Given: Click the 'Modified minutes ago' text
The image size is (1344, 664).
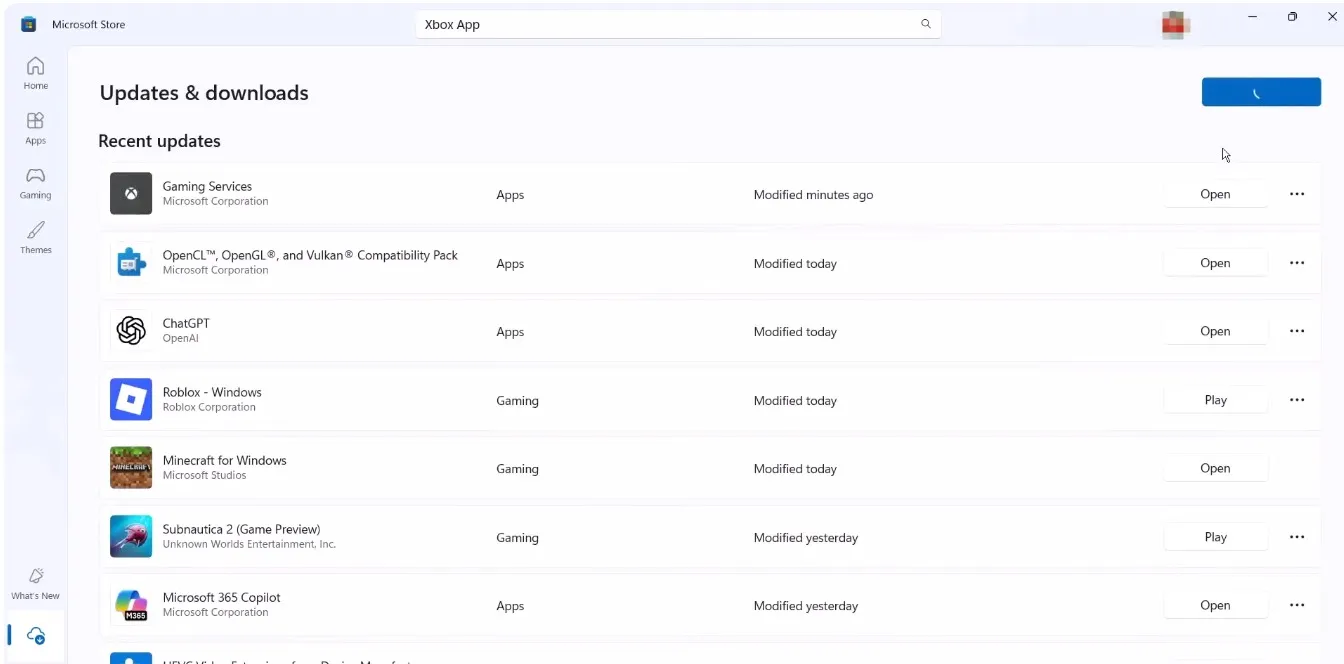Looking at the screenshot, I should pos(813,195).
